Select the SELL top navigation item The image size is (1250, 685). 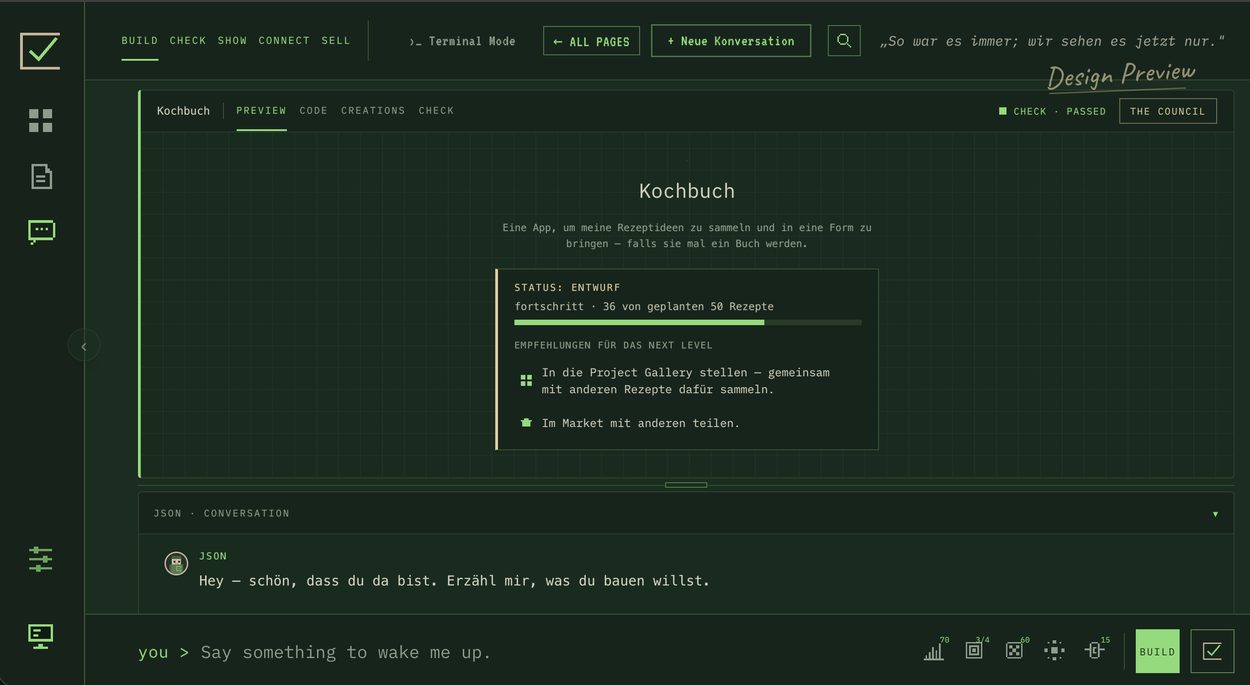tap(336, 41)
